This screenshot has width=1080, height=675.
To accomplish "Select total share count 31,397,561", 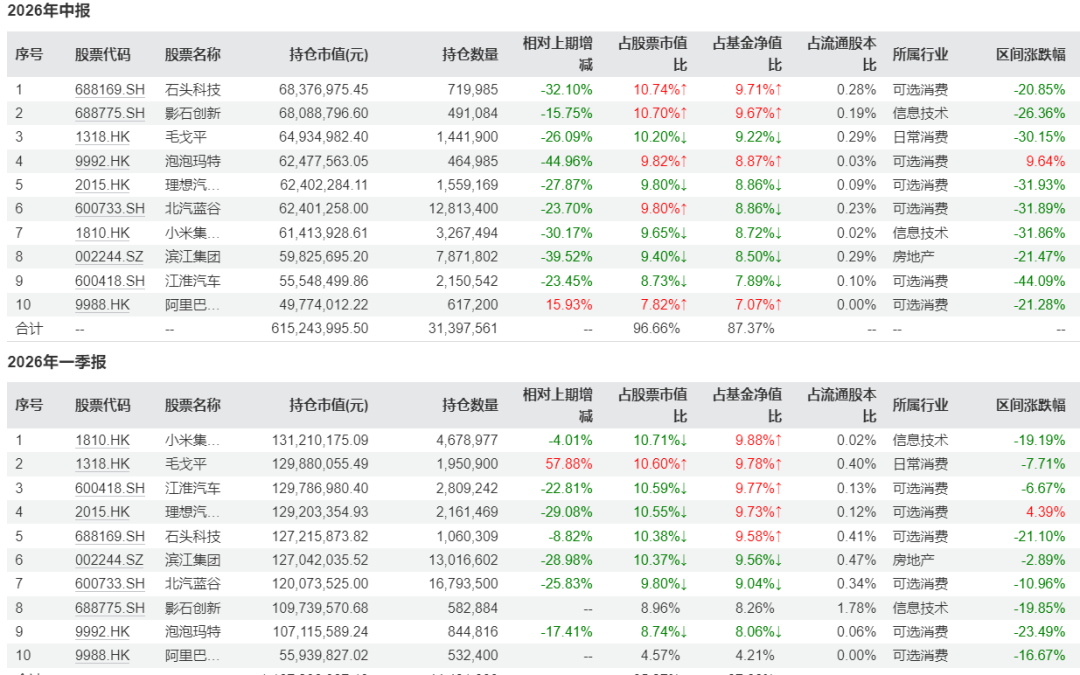I will (463, 329).
